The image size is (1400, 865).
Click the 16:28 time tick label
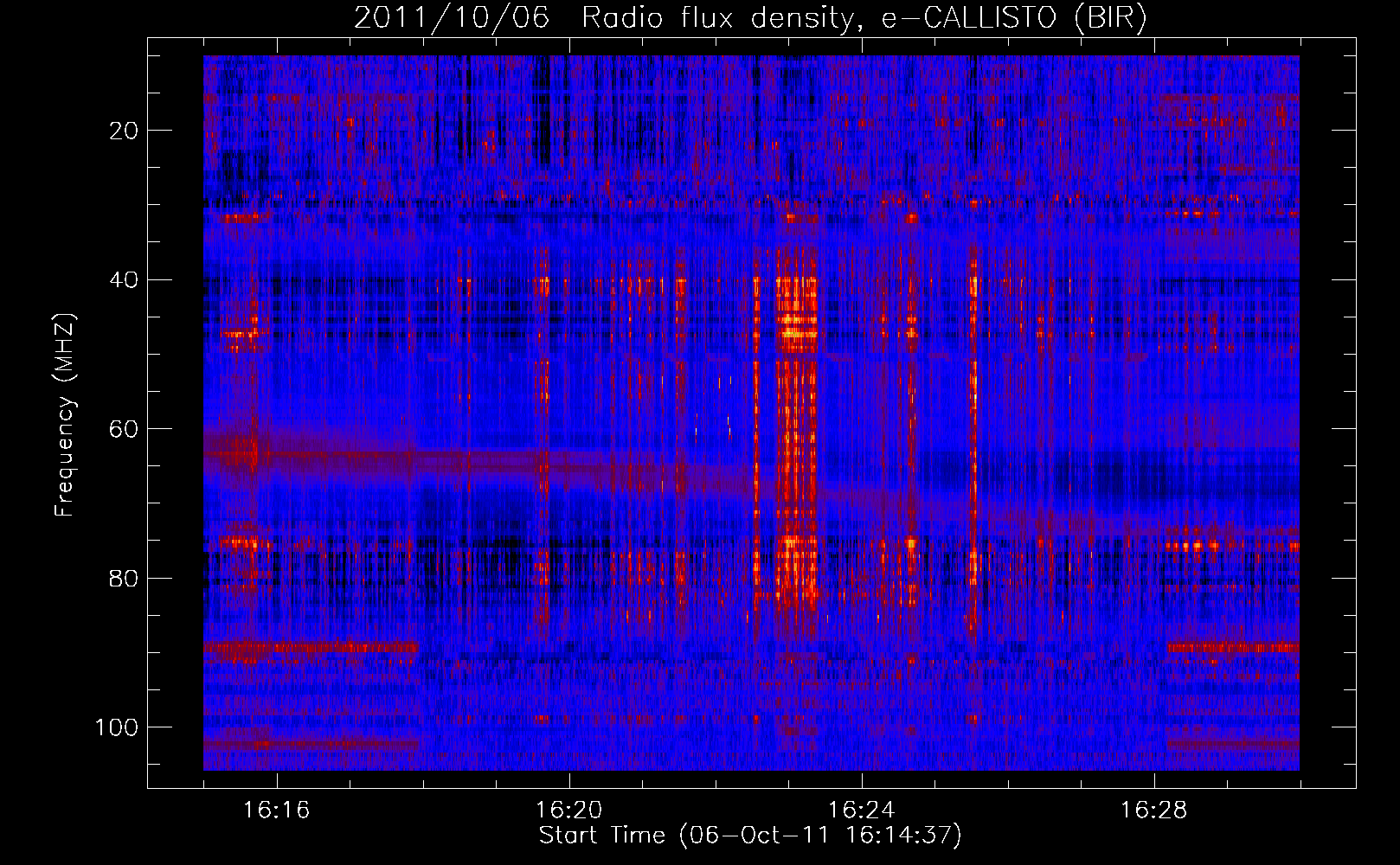coord(1153,811)
